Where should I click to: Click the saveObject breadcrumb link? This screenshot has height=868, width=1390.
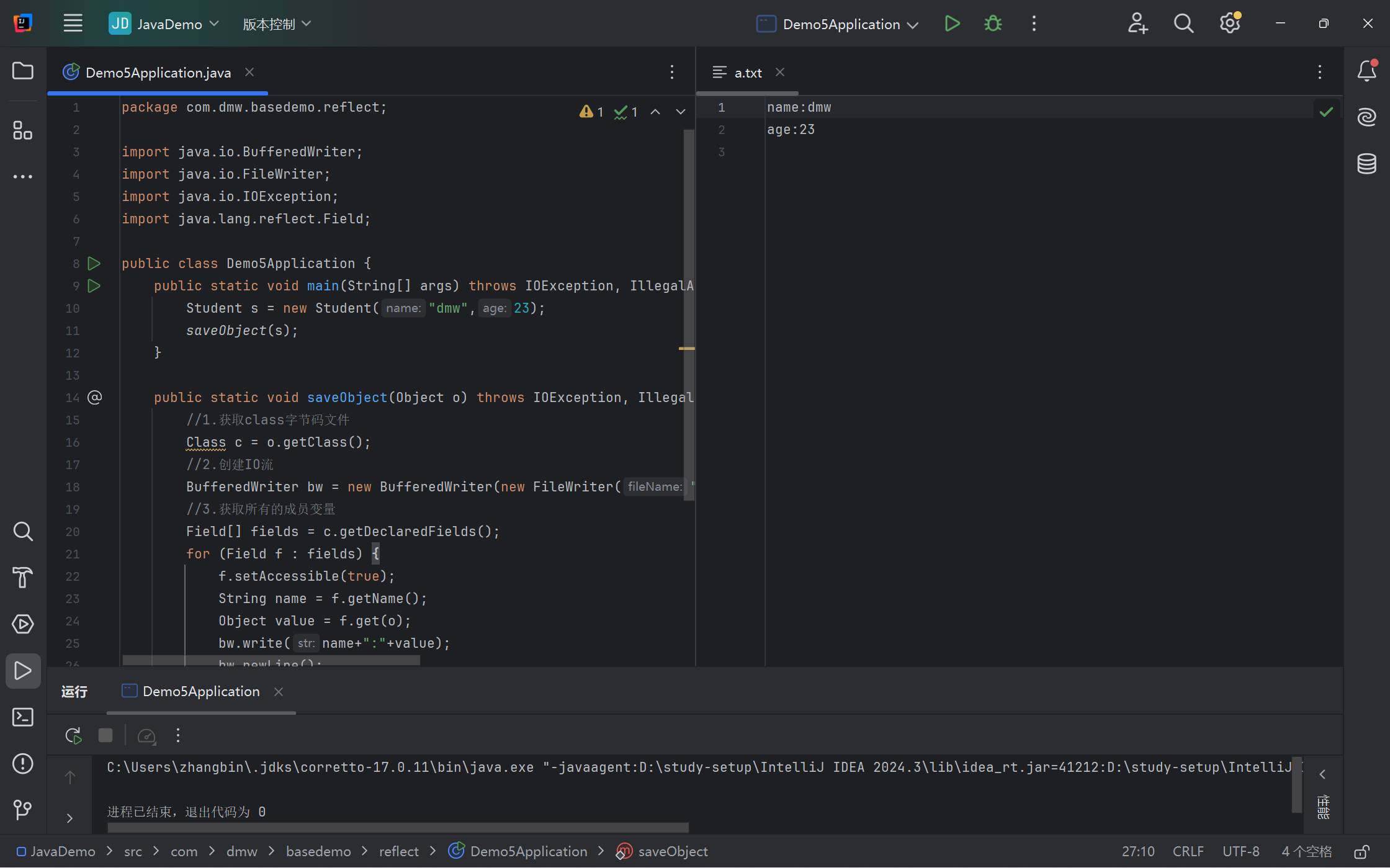coord(673,852)
